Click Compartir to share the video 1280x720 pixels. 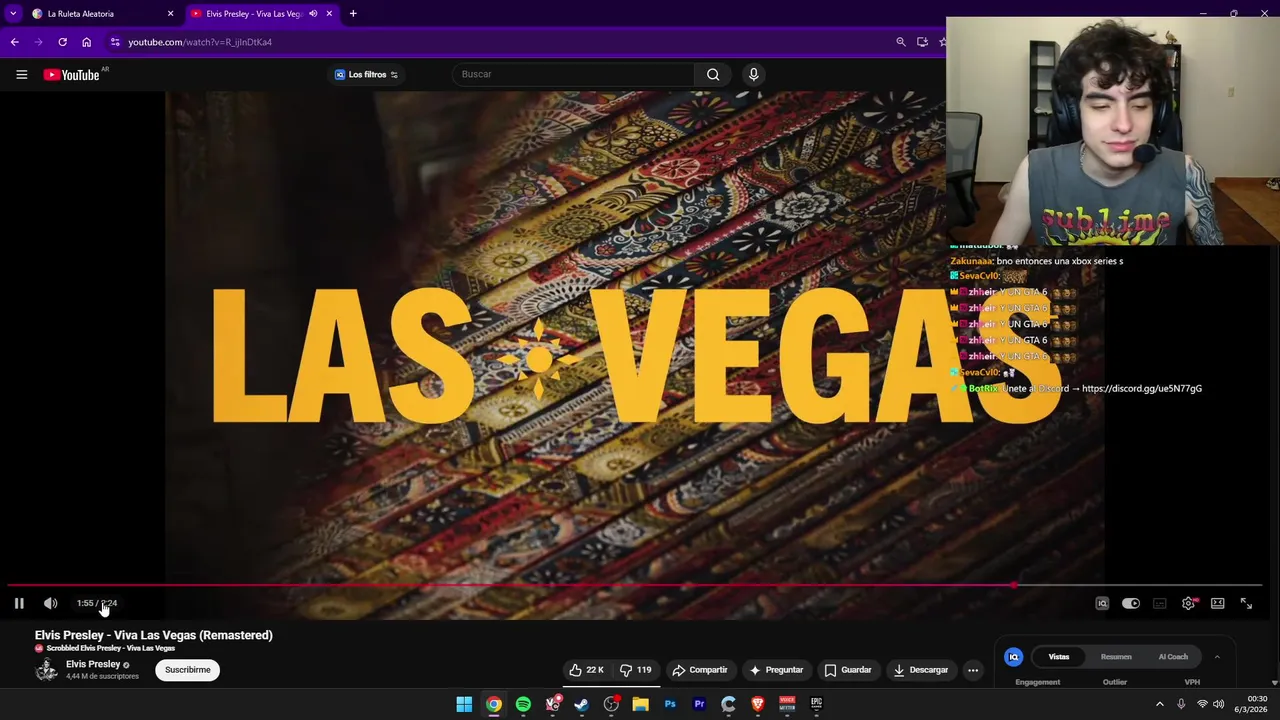[x=700, y=670]
